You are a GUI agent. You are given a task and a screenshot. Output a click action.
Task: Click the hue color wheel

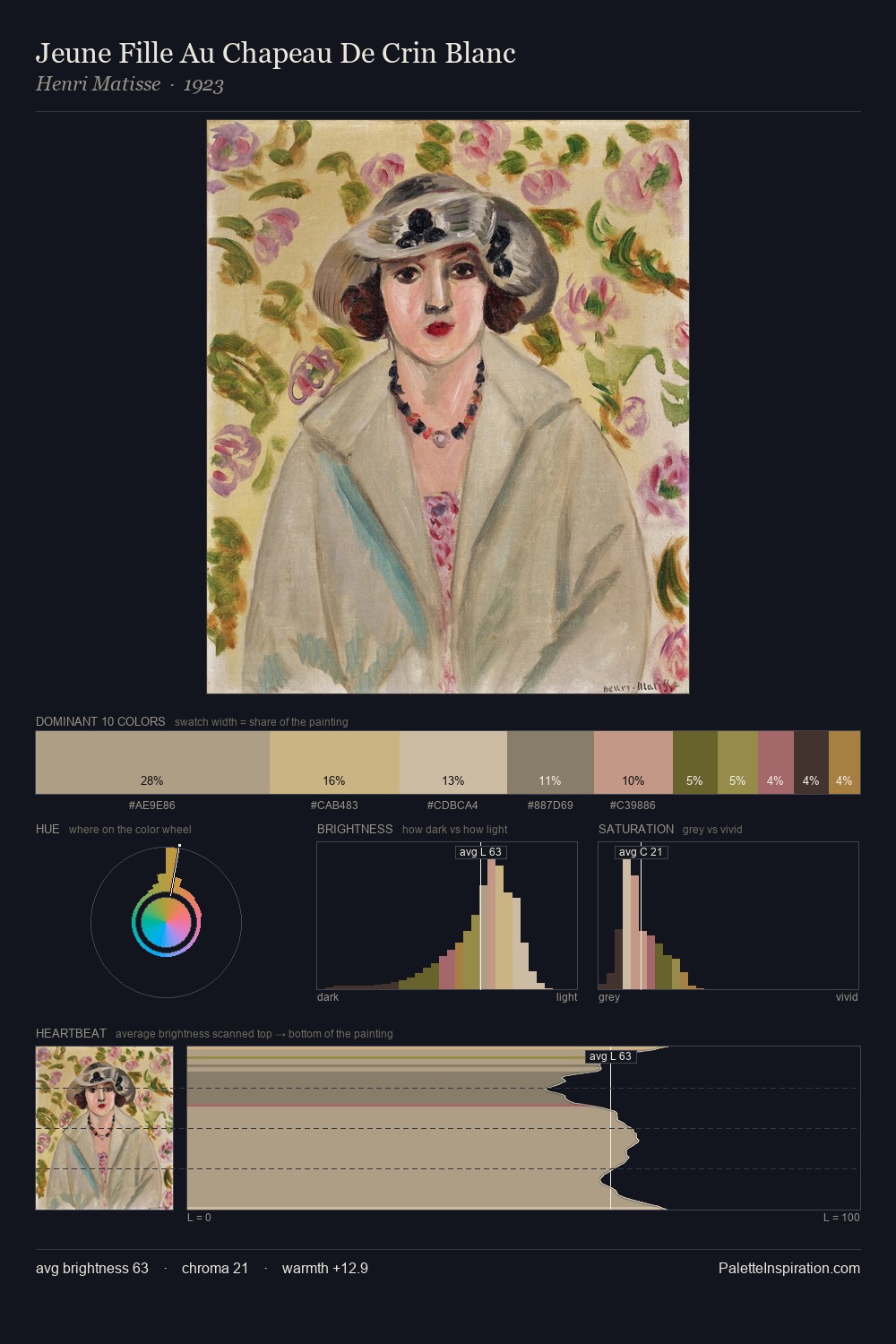pos(167,922)
